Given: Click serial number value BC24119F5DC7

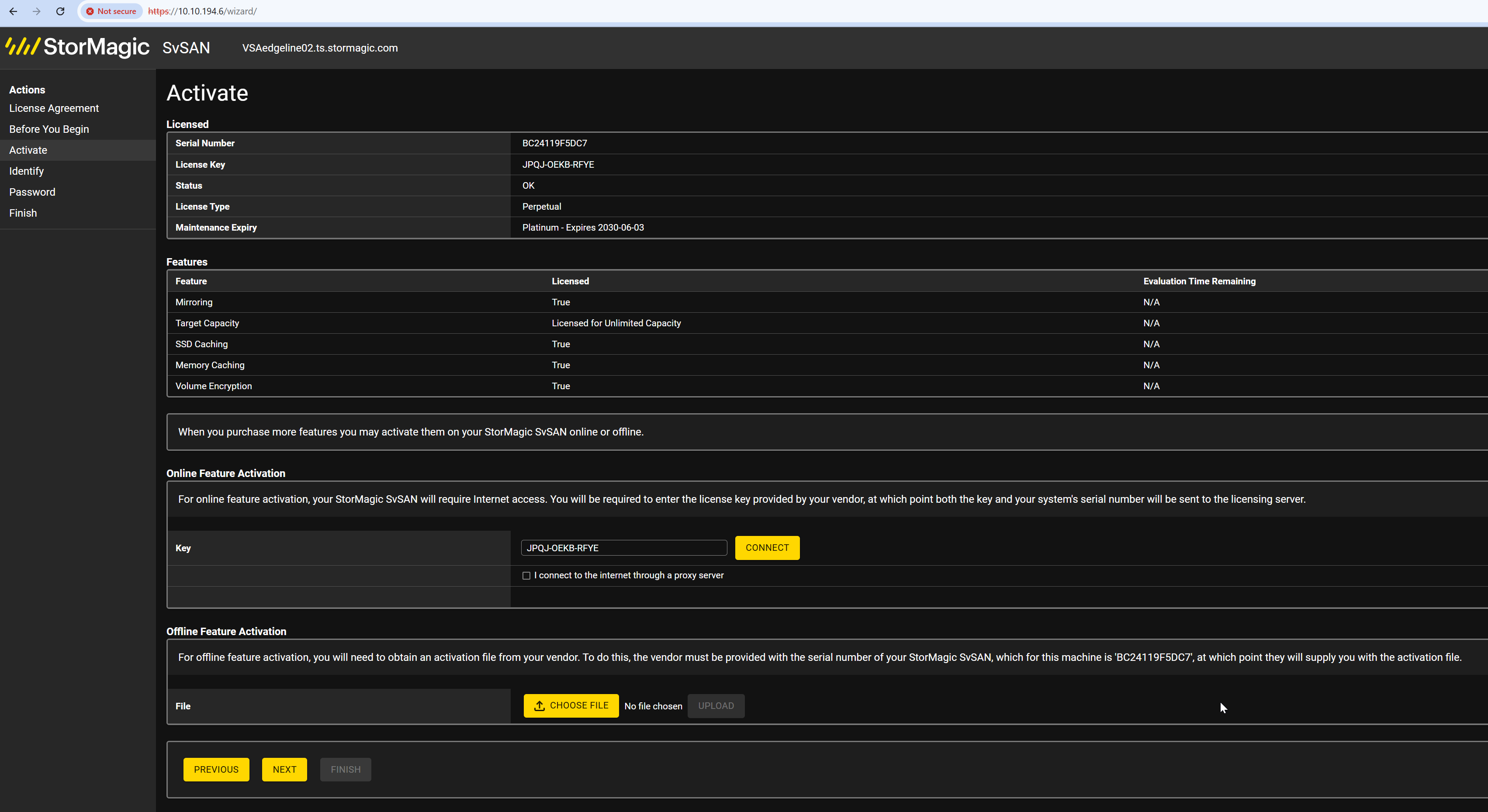Looking at the screenshot, I should tap(554, 143).
